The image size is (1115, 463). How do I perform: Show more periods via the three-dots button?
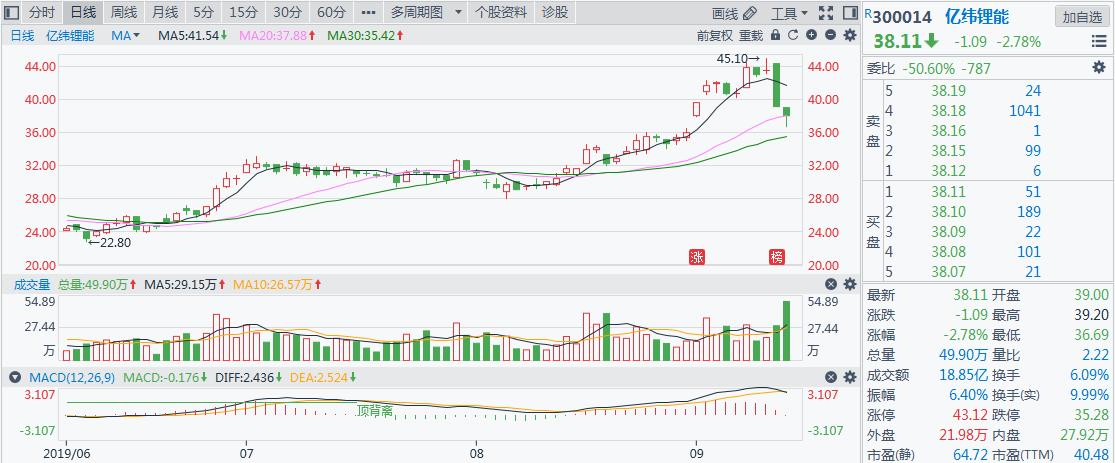pyautogui.click(x=368, y=12)
